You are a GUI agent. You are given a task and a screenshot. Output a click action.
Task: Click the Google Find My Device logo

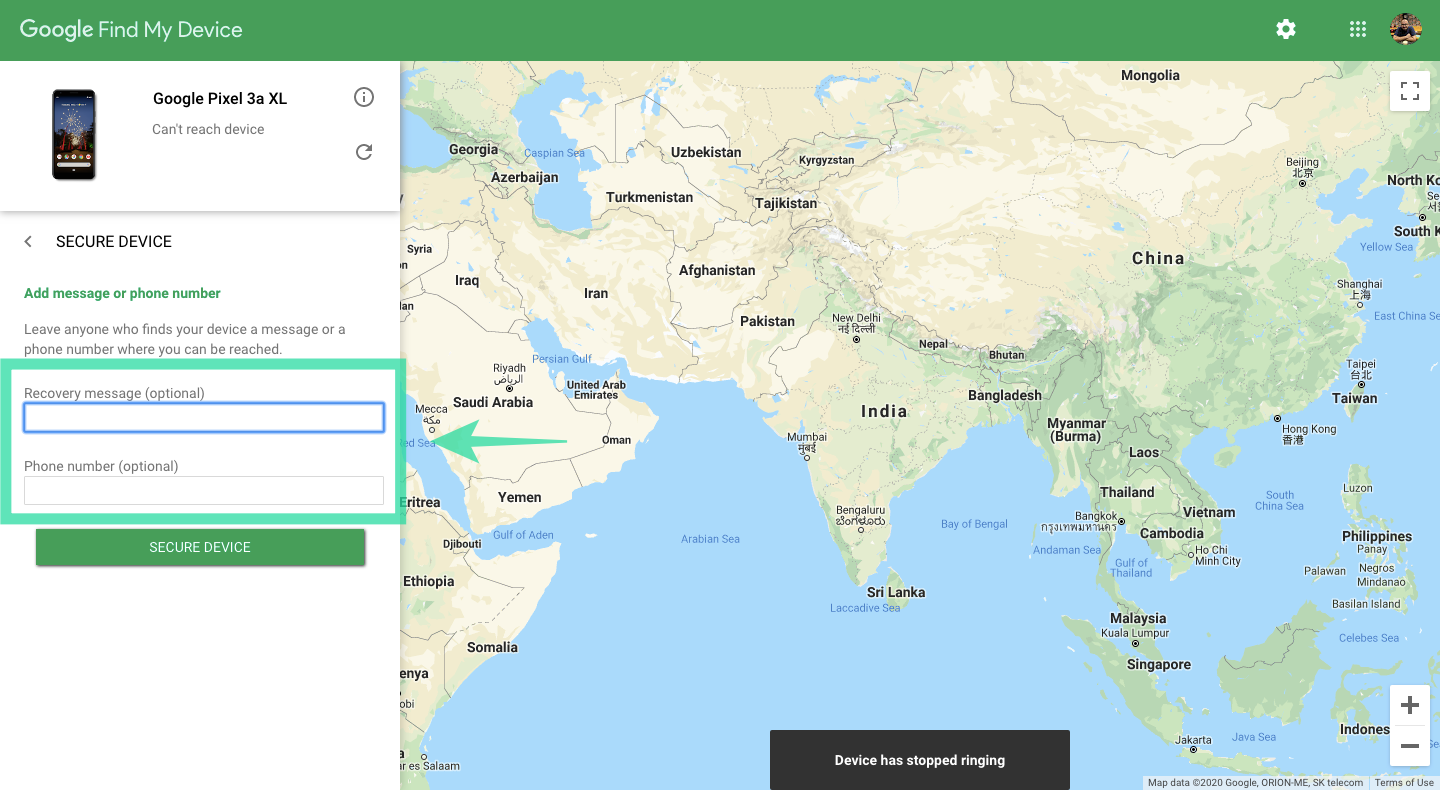click(131, 30)
